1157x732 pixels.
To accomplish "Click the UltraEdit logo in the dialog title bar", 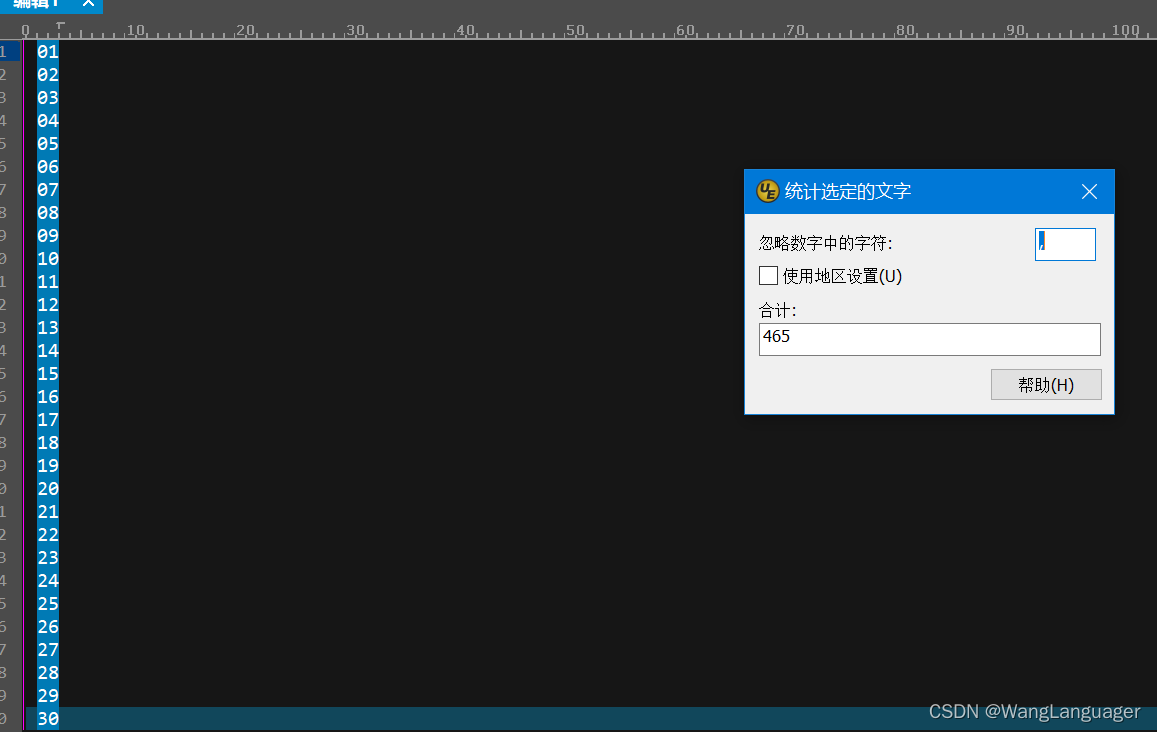I will [x=768, y=191].
